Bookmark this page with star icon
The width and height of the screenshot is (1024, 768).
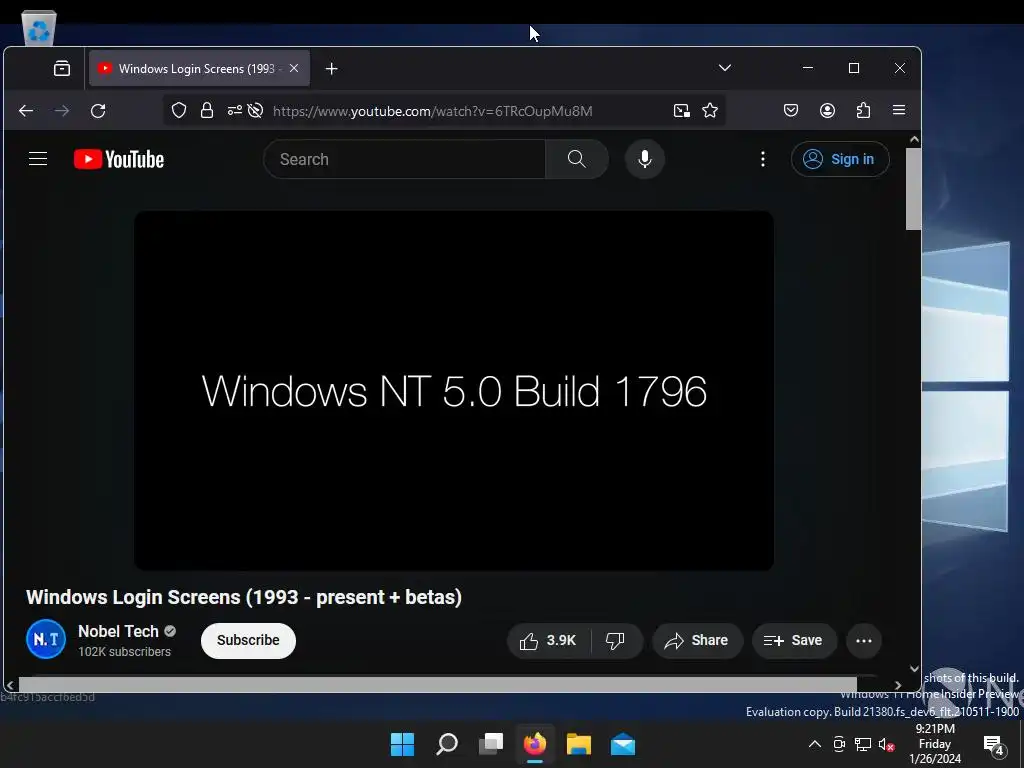[x=710, y=110]
